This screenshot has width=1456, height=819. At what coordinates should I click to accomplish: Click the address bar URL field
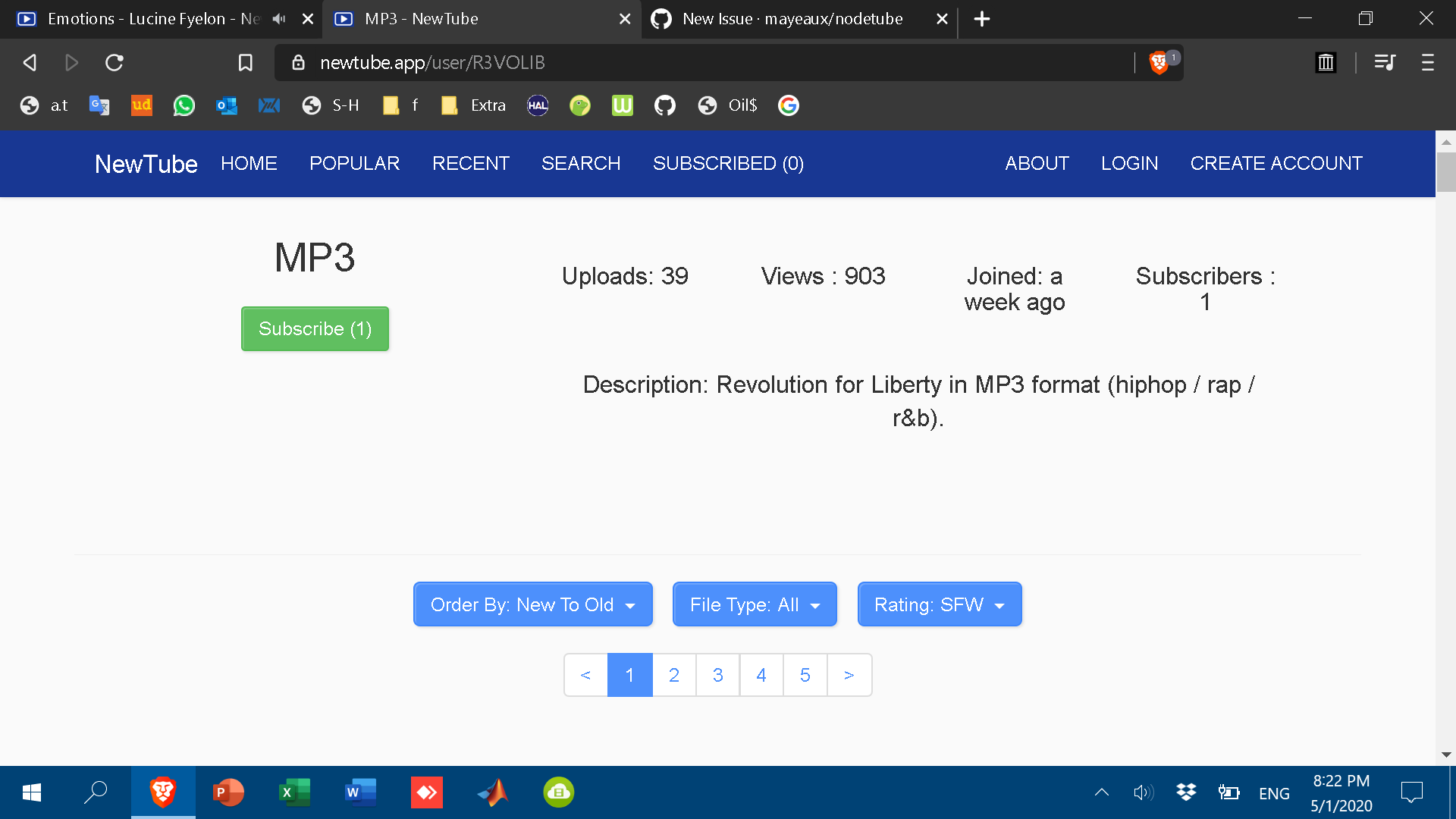[x=682, y=63]
